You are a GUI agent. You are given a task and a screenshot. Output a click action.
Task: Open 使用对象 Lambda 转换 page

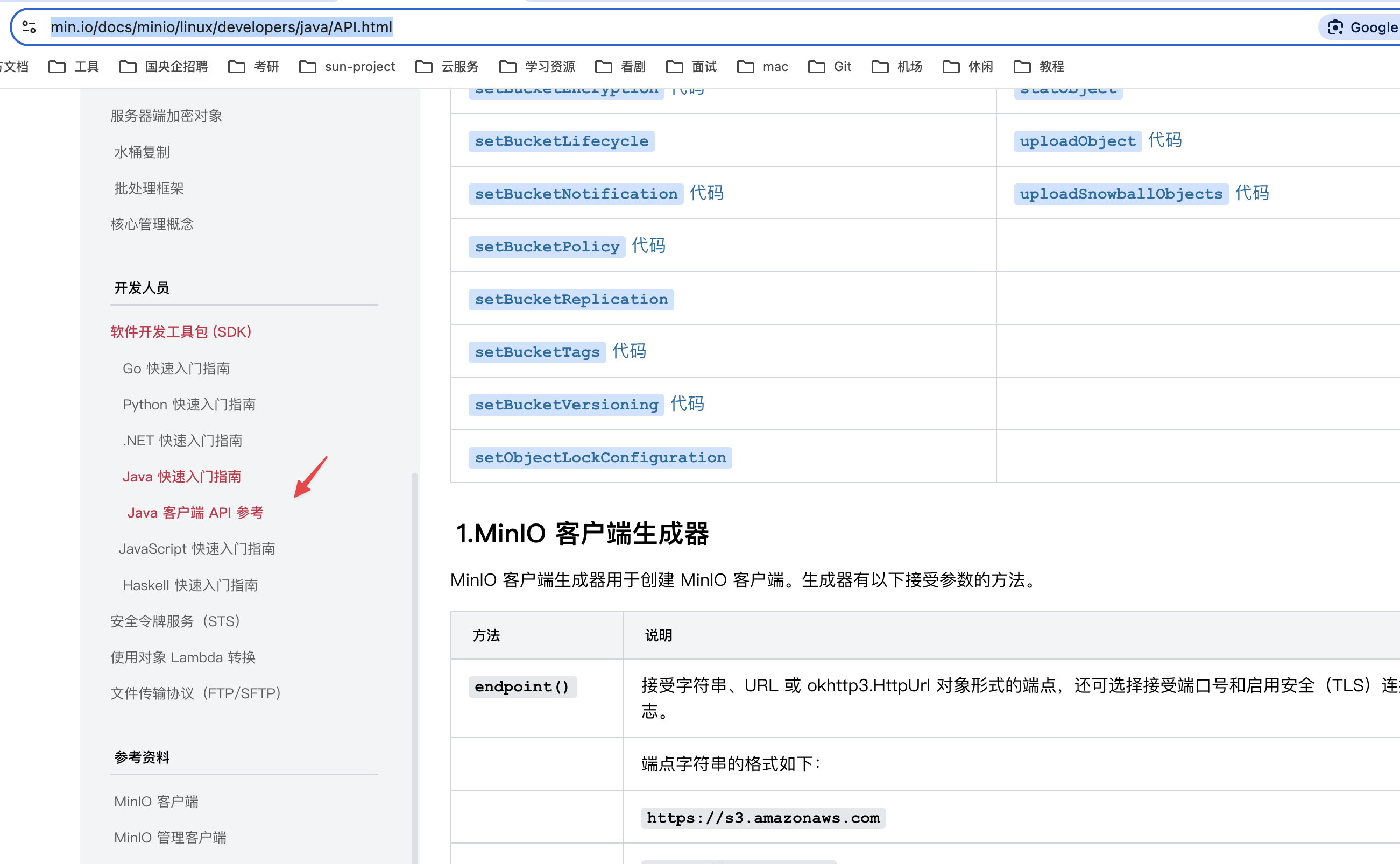point(183,657)
